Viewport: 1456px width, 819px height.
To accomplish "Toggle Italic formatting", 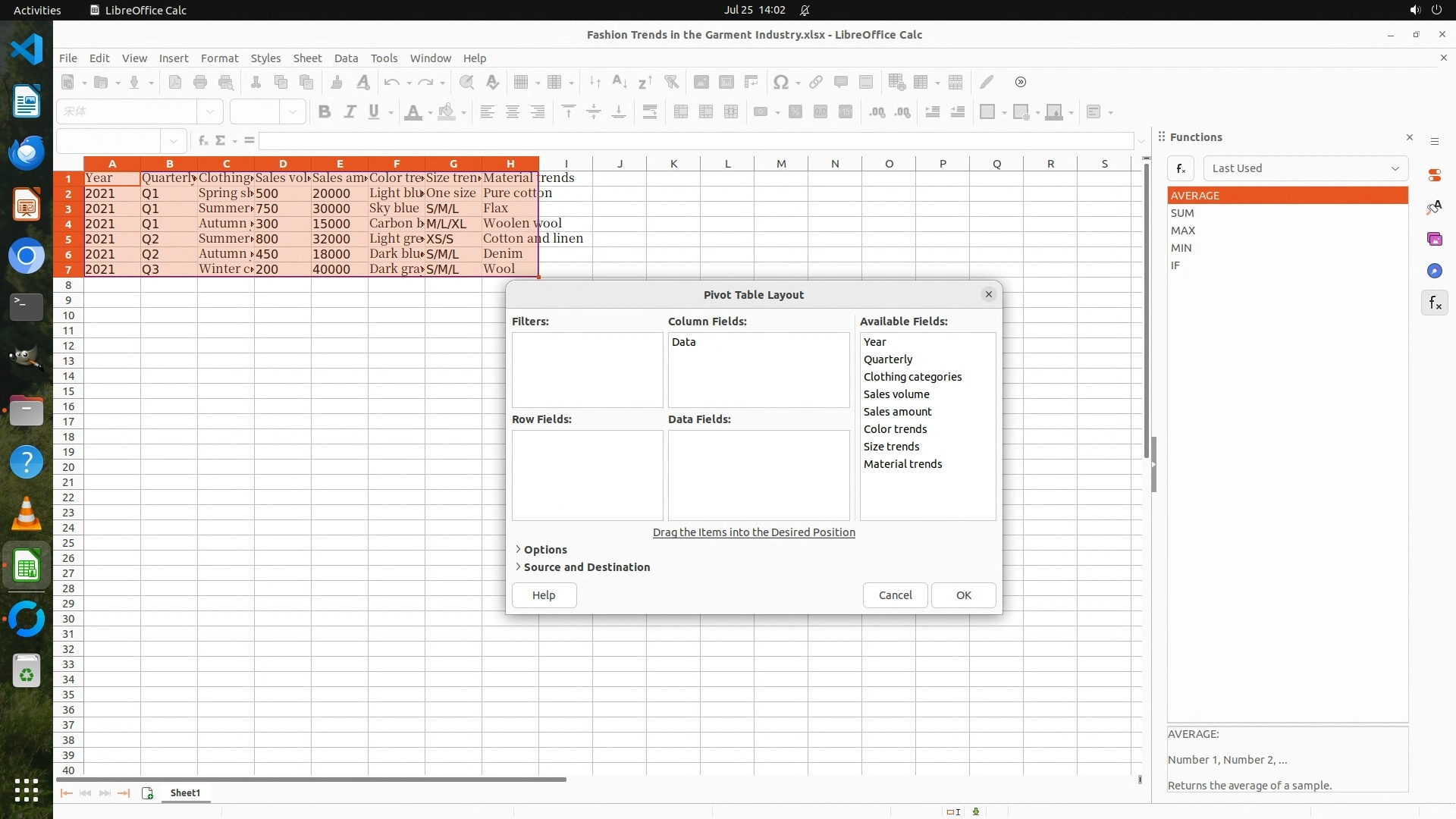I will point(350,111).
